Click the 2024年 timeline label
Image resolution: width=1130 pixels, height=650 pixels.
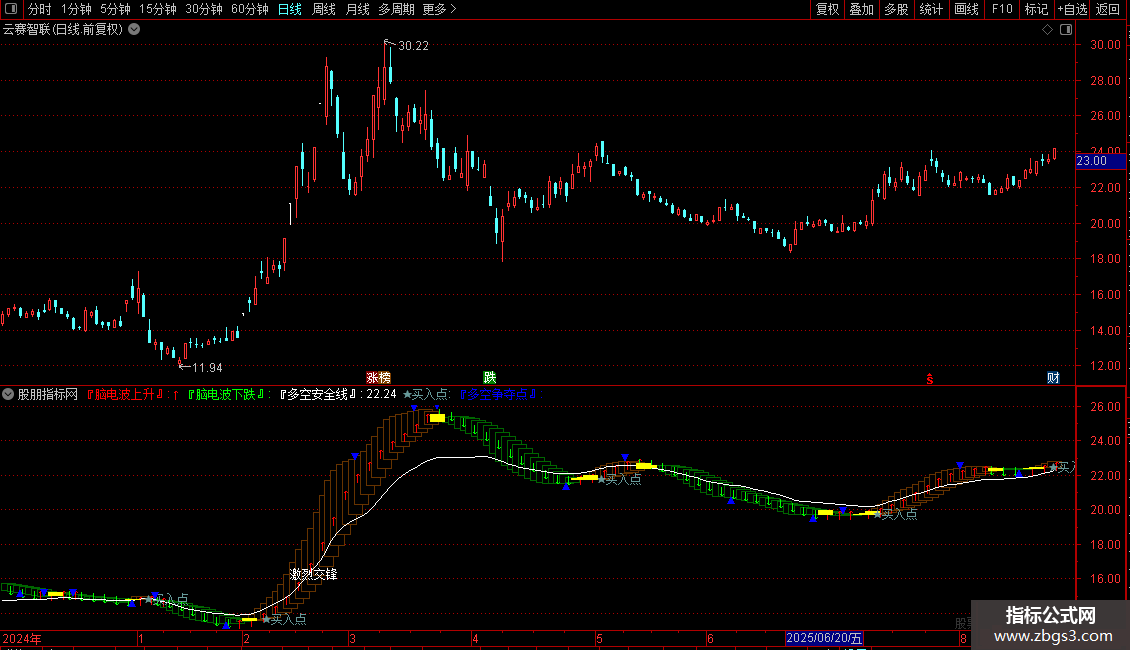tap(22, 638)
